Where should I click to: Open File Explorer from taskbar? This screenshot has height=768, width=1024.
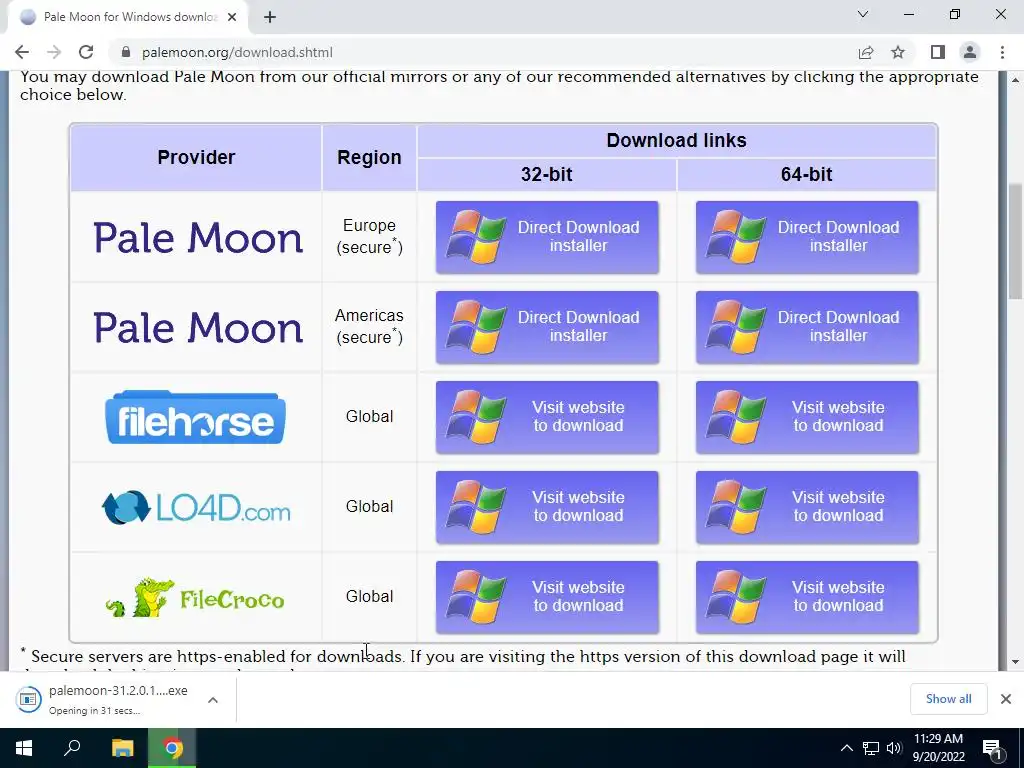click(122, 748)
